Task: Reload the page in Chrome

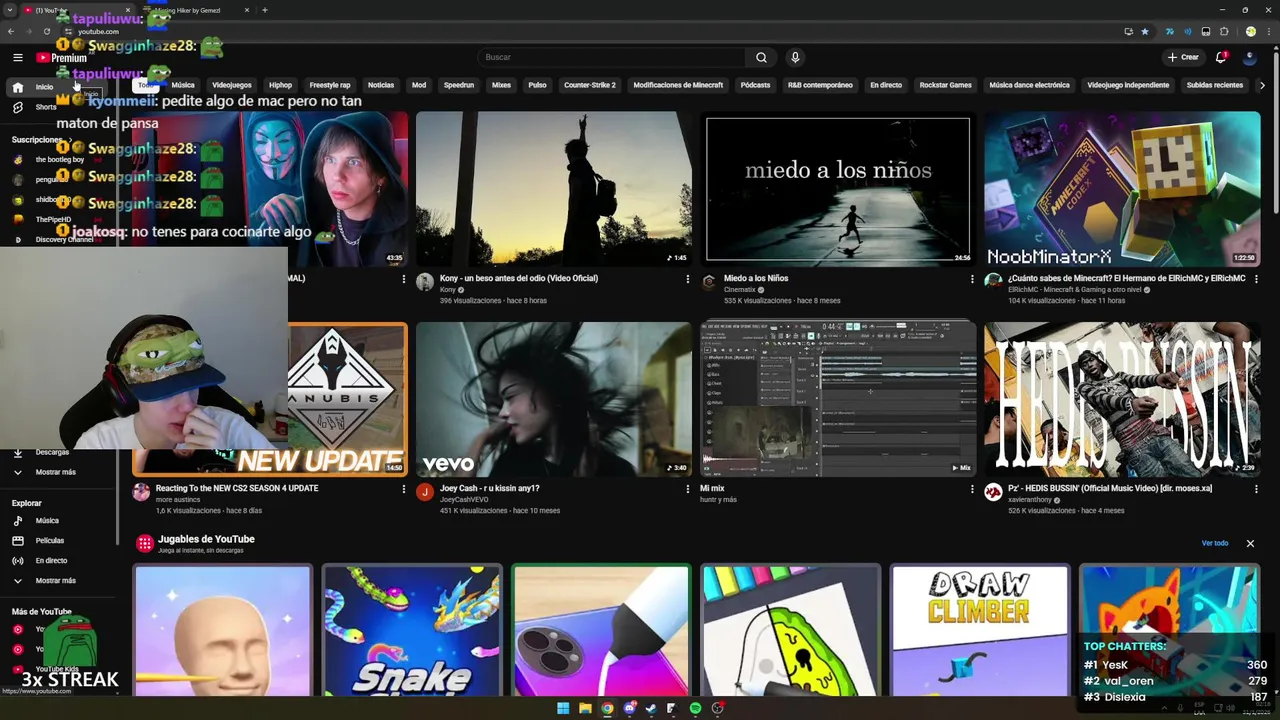Action: (45, 31)
